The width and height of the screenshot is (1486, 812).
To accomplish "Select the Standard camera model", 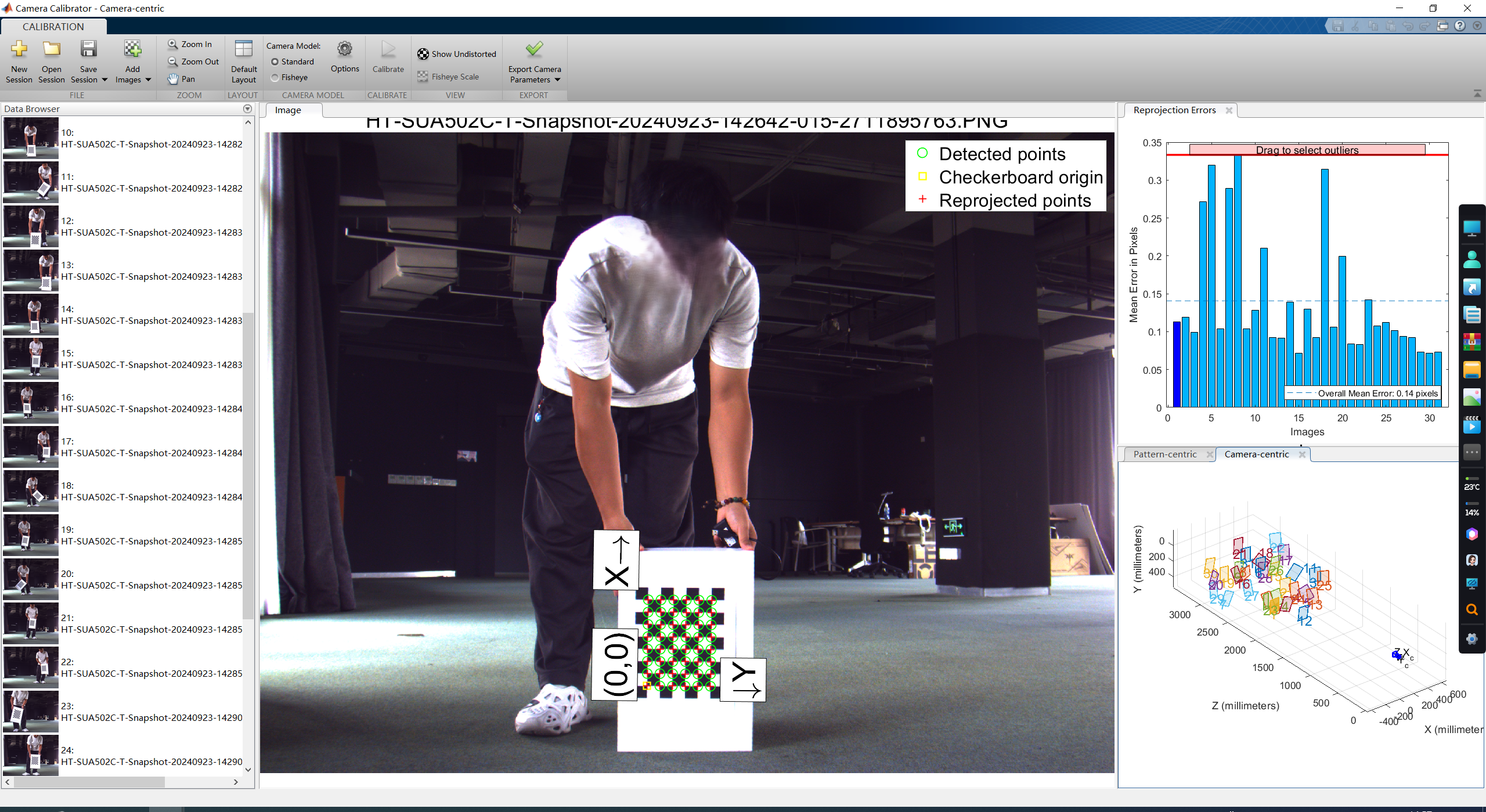I will [x=275, y=62].
